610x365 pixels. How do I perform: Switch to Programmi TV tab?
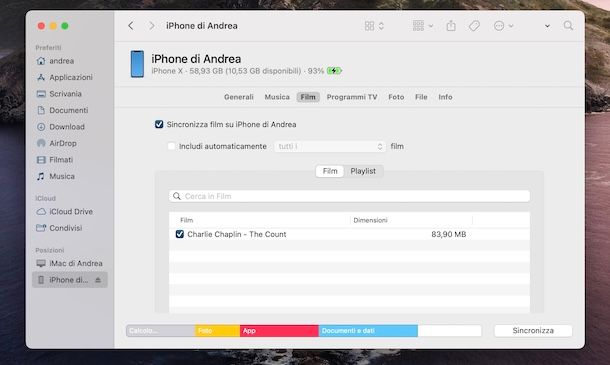pos(352,97)
